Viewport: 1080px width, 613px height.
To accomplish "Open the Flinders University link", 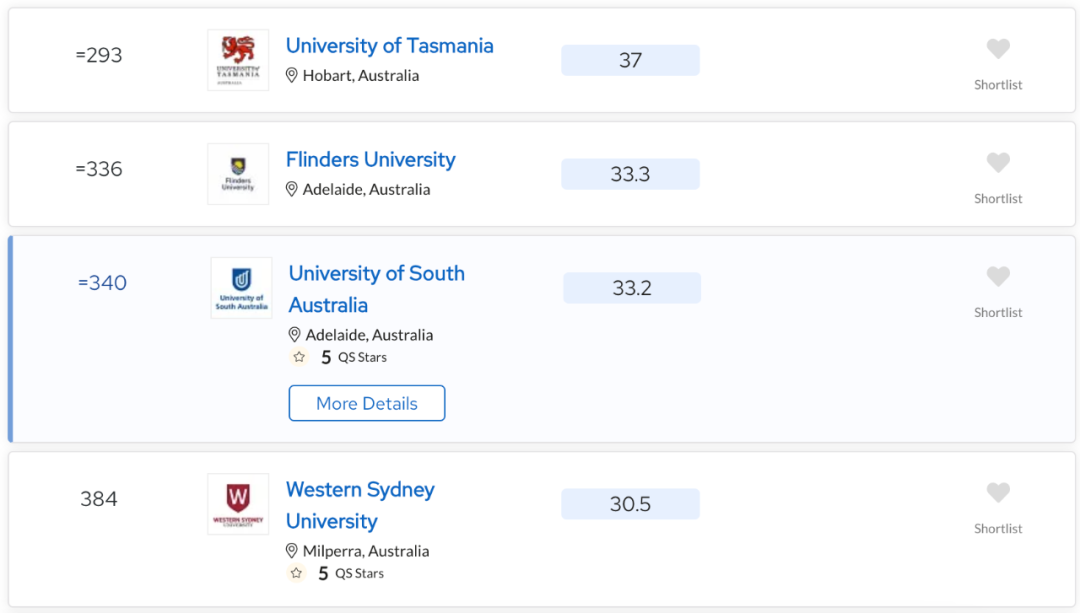I will pyautogui.click(x=371, y=159).
